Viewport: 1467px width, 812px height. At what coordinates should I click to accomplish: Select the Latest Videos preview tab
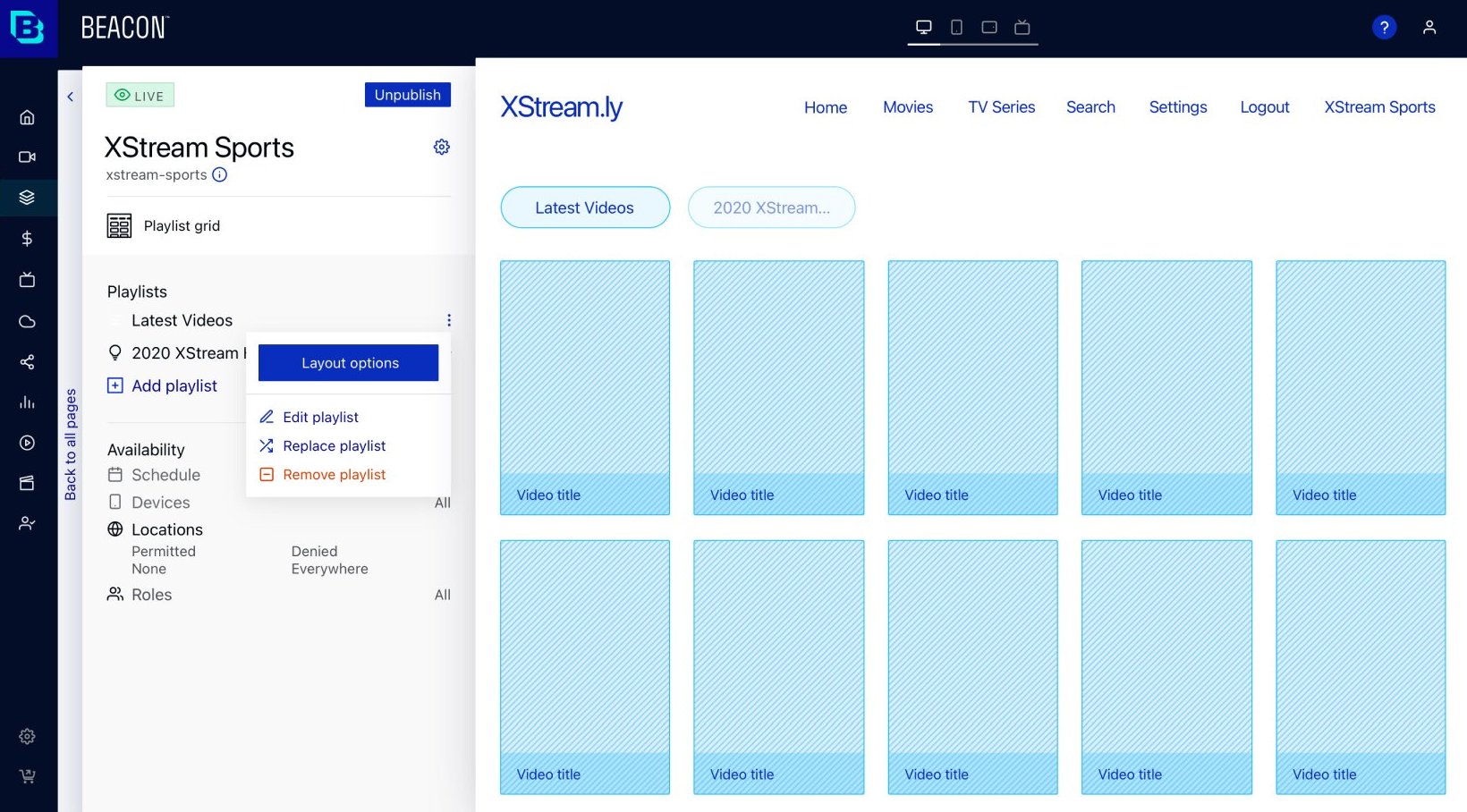[x=585, y=207]
